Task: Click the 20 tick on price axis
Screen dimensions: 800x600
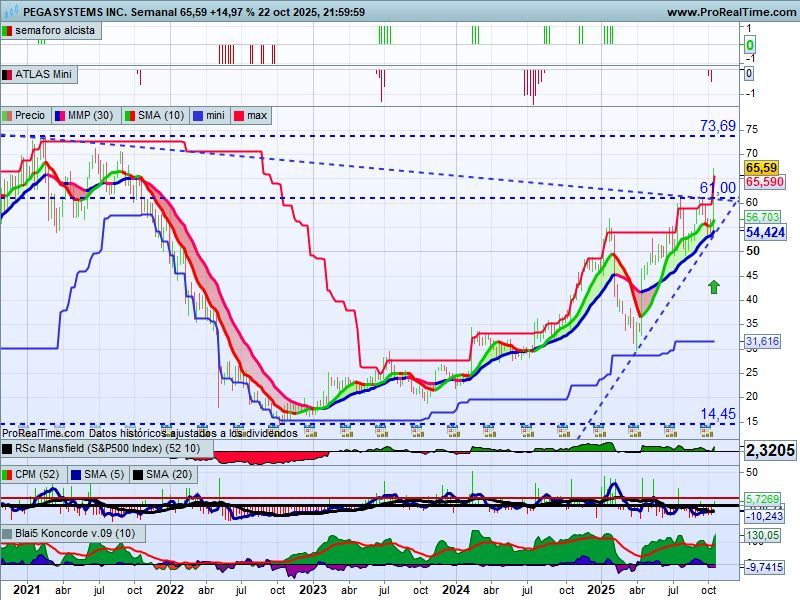Action: pos(752,396)
